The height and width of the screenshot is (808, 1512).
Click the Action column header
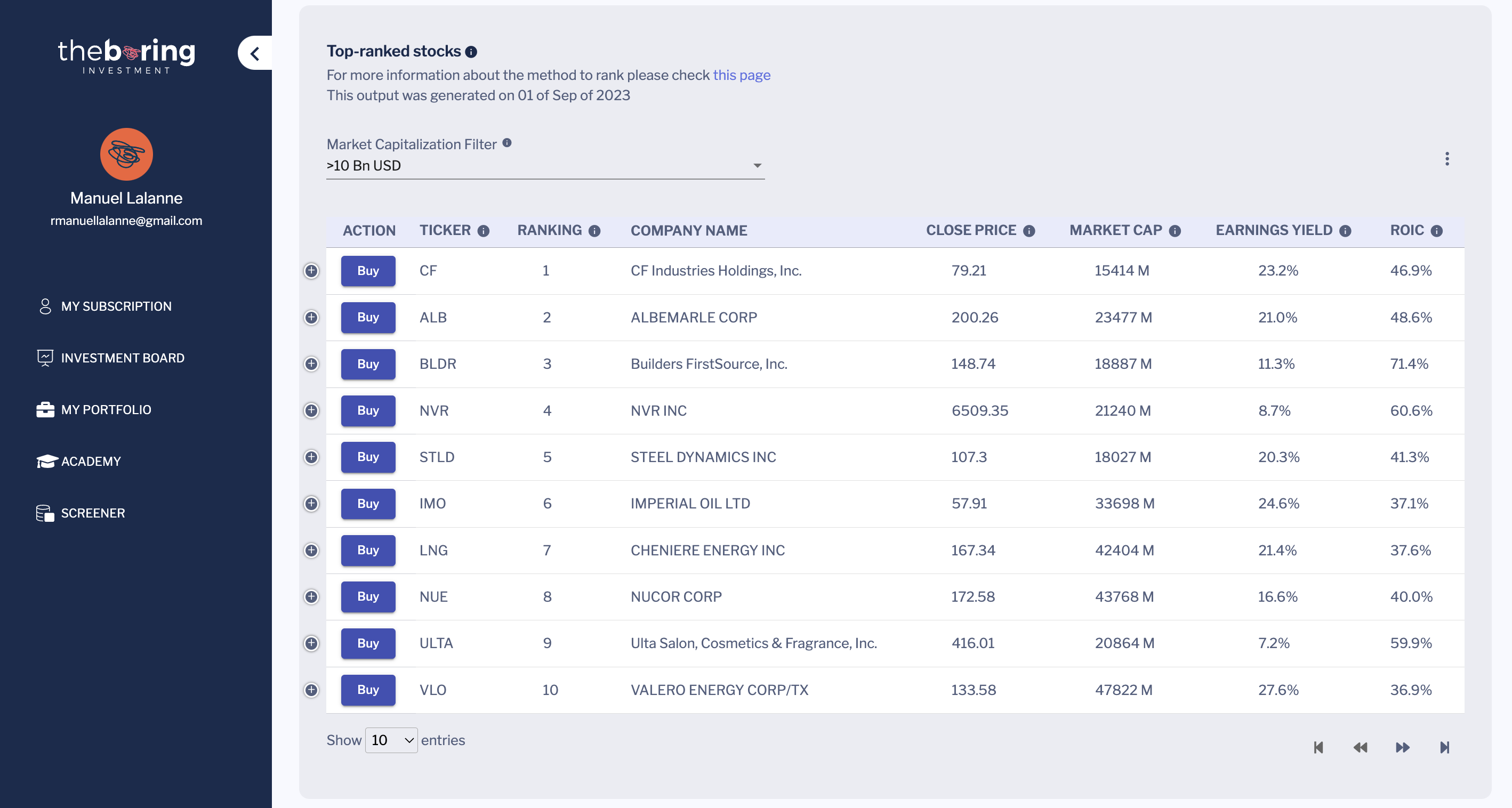[369, 231]
